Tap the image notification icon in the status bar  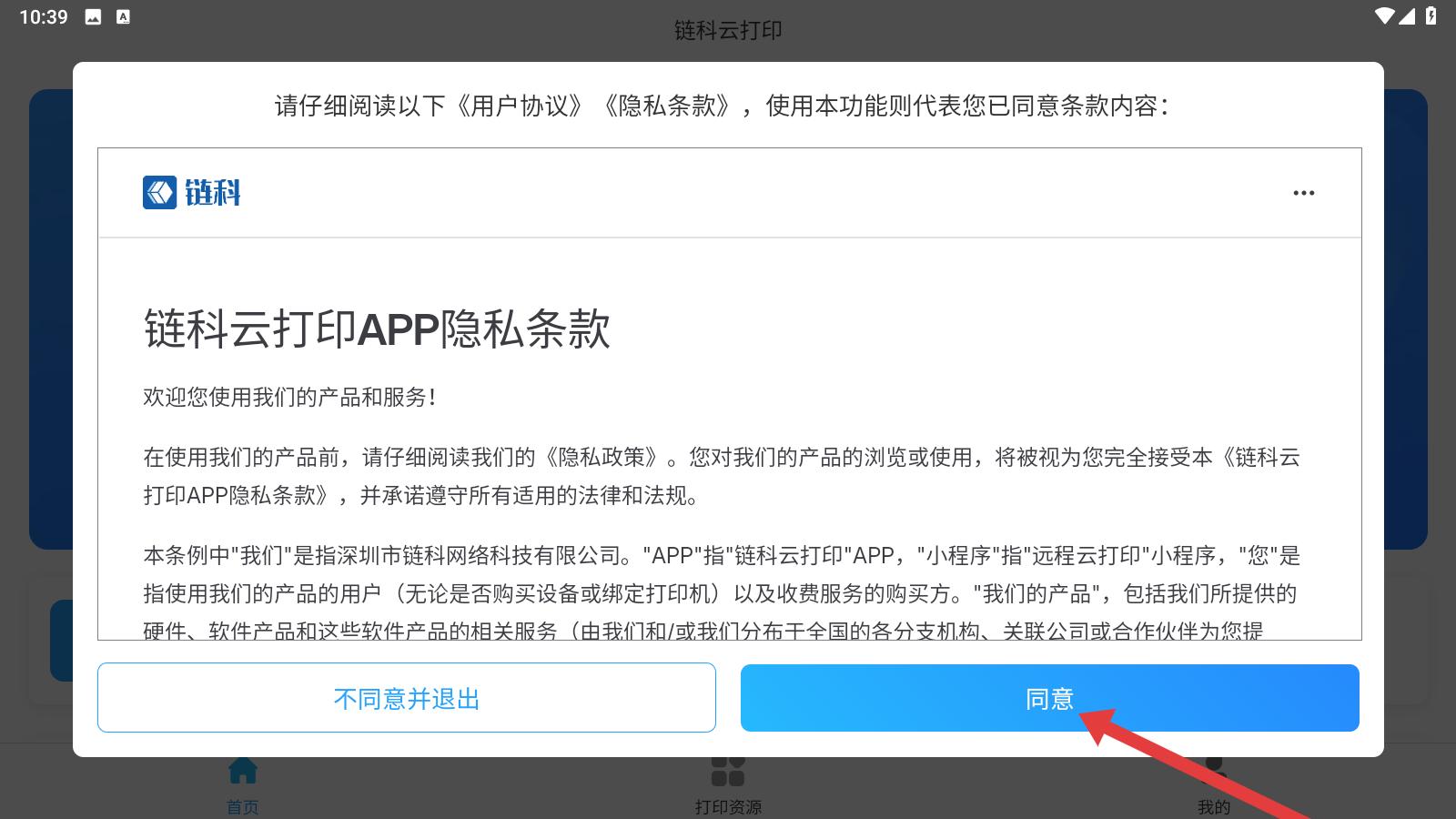pyautogui.click(x=93, y=17)
